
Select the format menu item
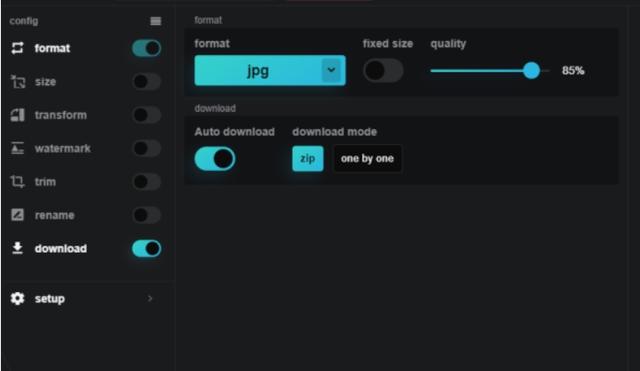(85, 48)
